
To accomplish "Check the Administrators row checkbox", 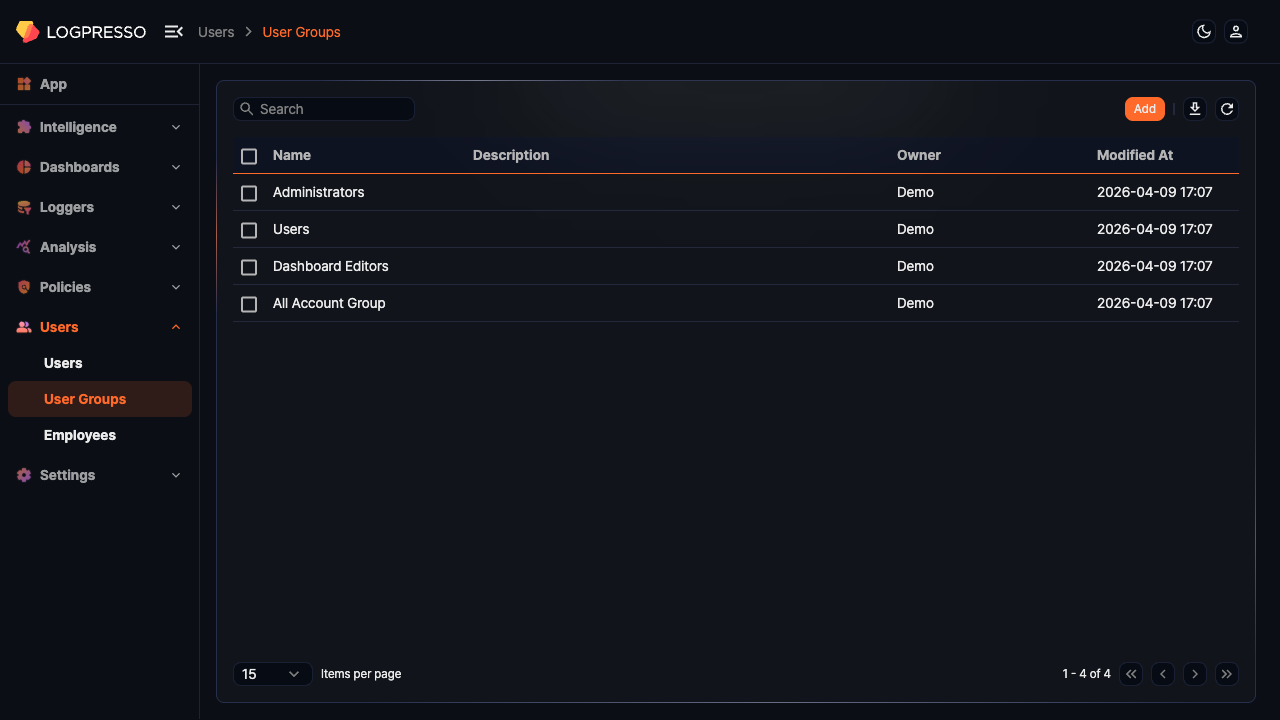I will (x=248, y=193).
